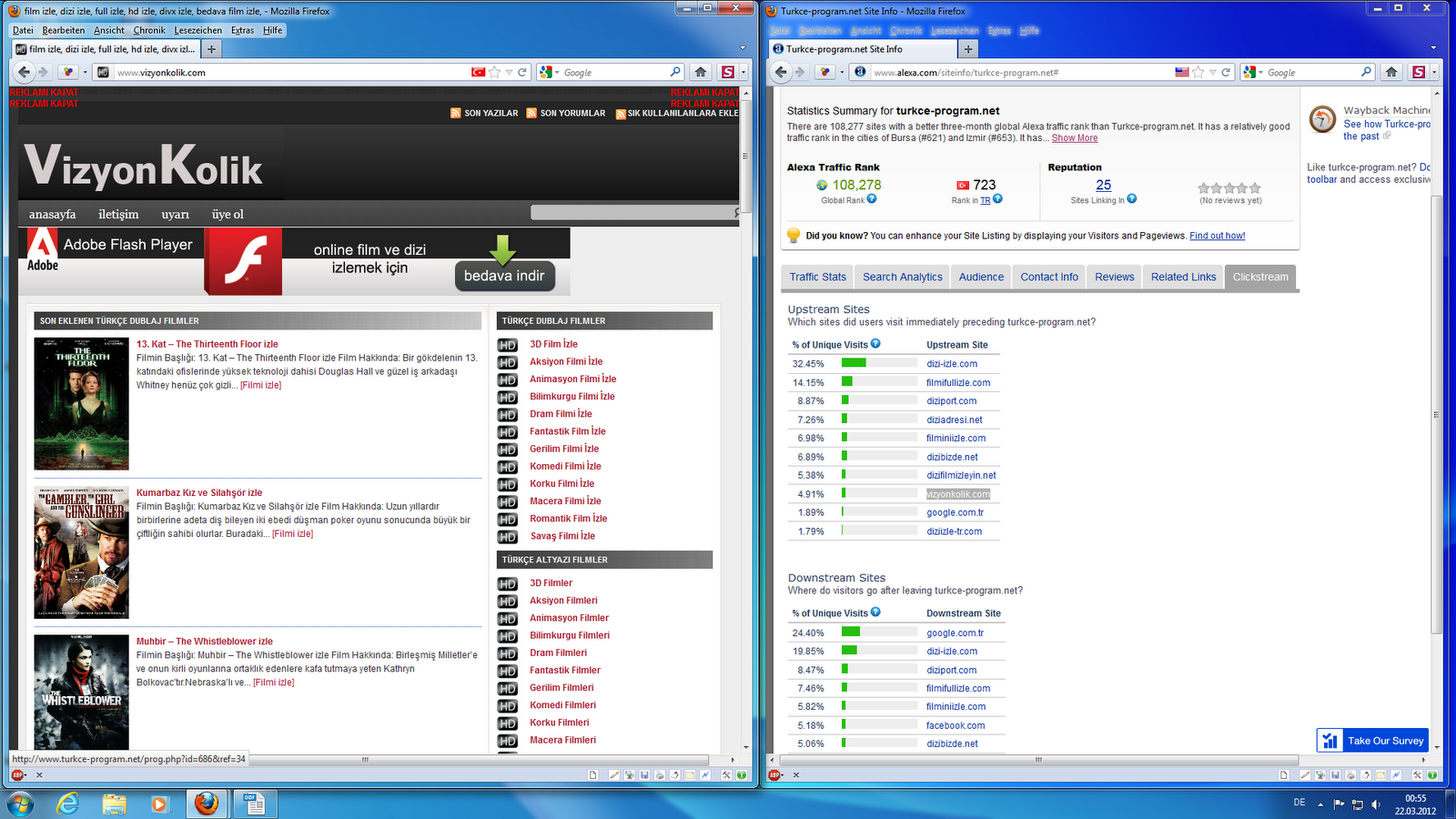Click the SON YORUMLAR RSS feed icon
Screen dimensions: 1456x819
[531, 113]
